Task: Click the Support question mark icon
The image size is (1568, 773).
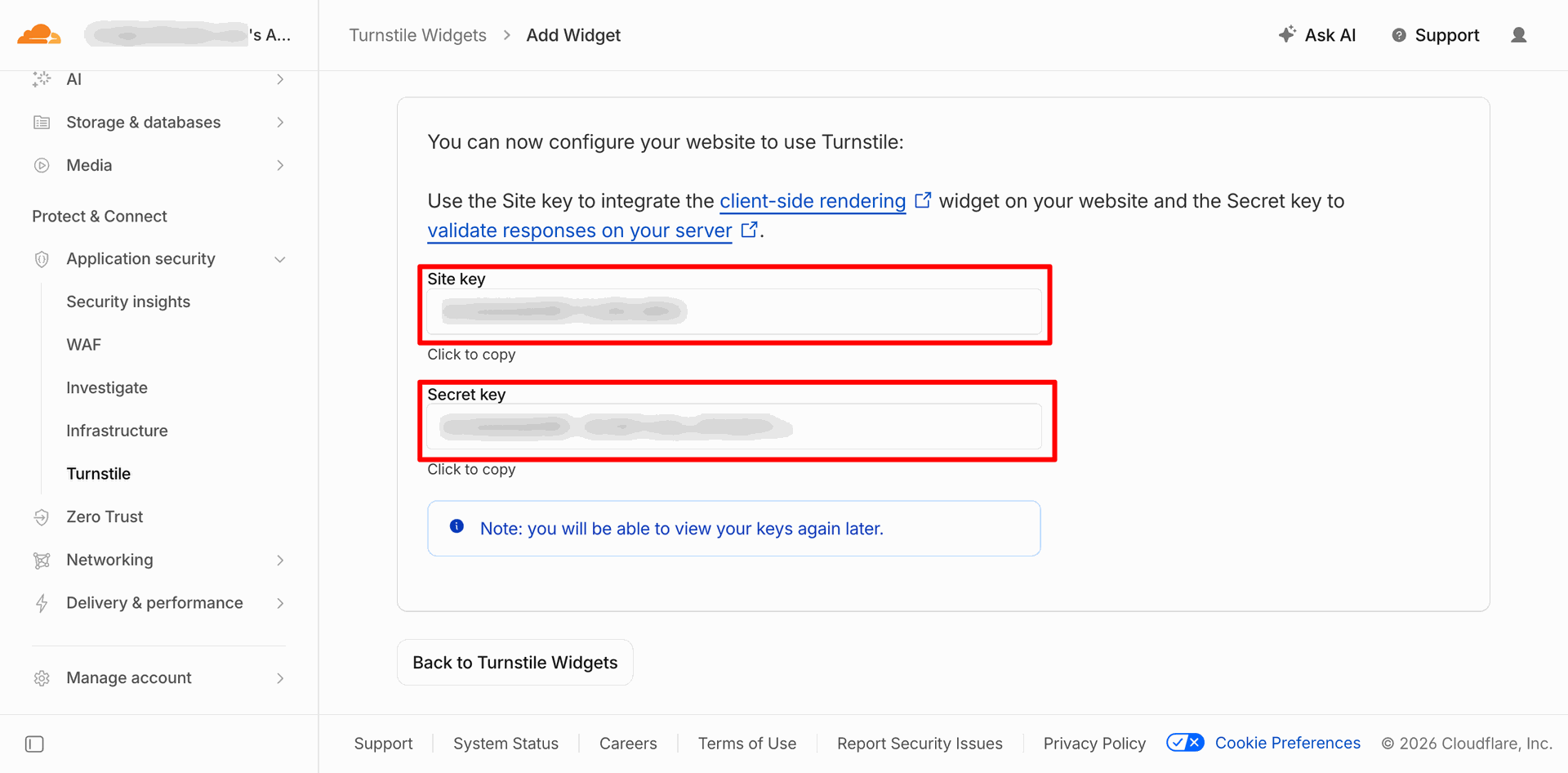Action: [x=1399, y=35]
